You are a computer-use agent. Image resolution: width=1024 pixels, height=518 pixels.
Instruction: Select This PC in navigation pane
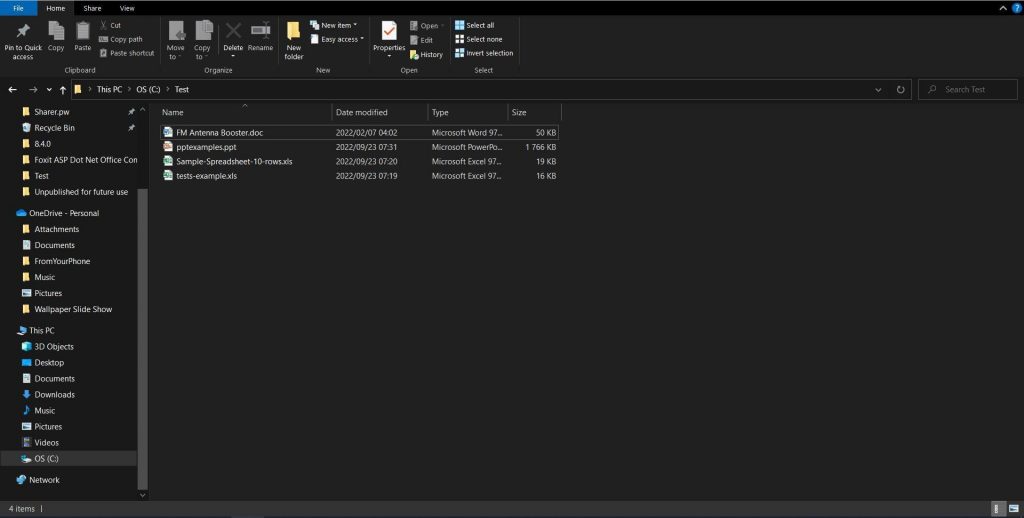tap(42, 331)
